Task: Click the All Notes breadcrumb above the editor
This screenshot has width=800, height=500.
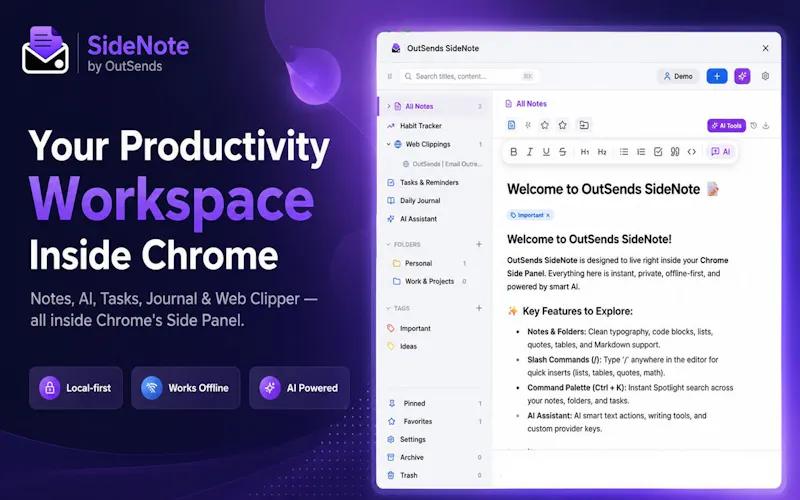Action: 526,104
